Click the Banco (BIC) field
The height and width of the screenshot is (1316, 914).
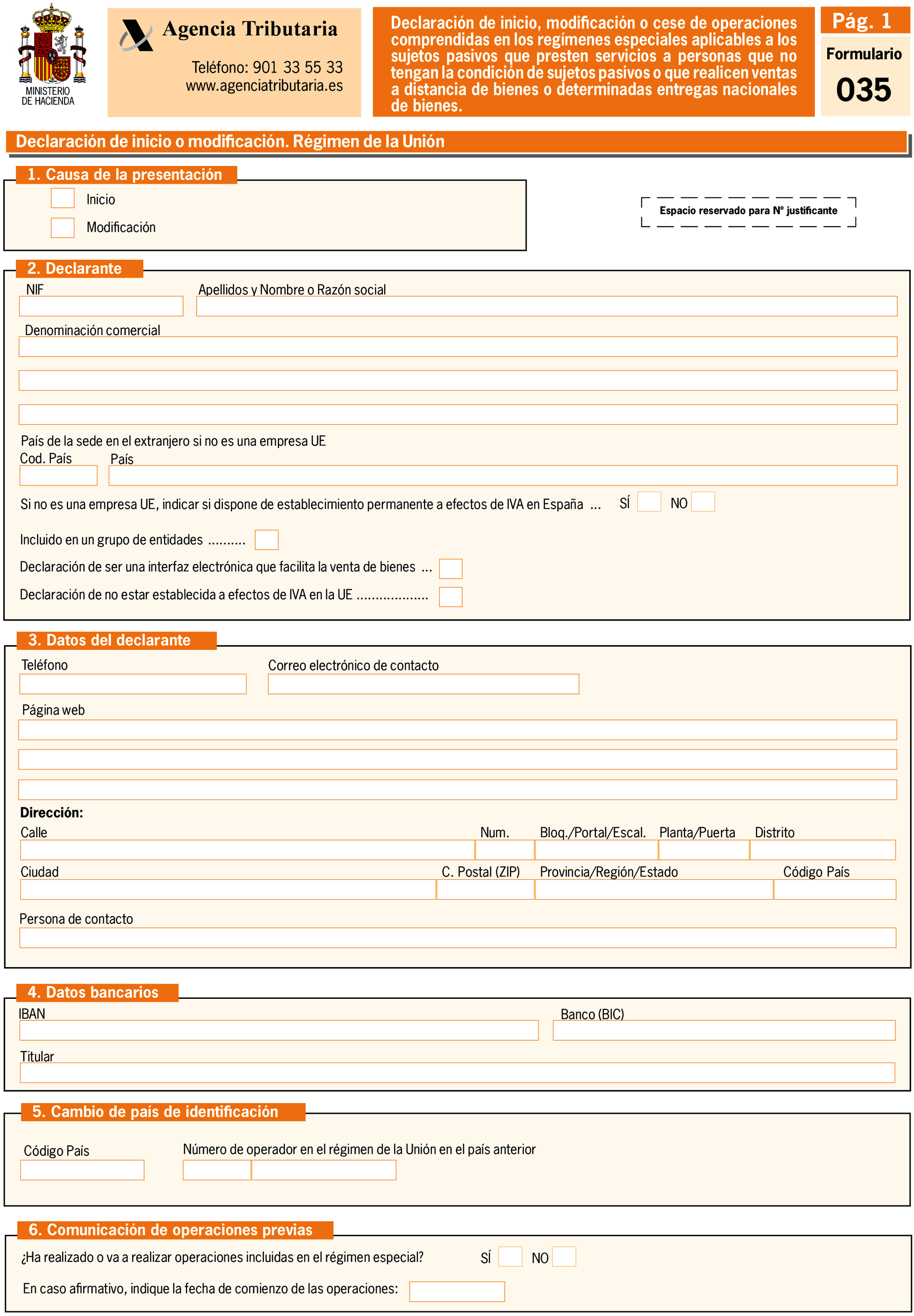click(x=724, y=1030)
